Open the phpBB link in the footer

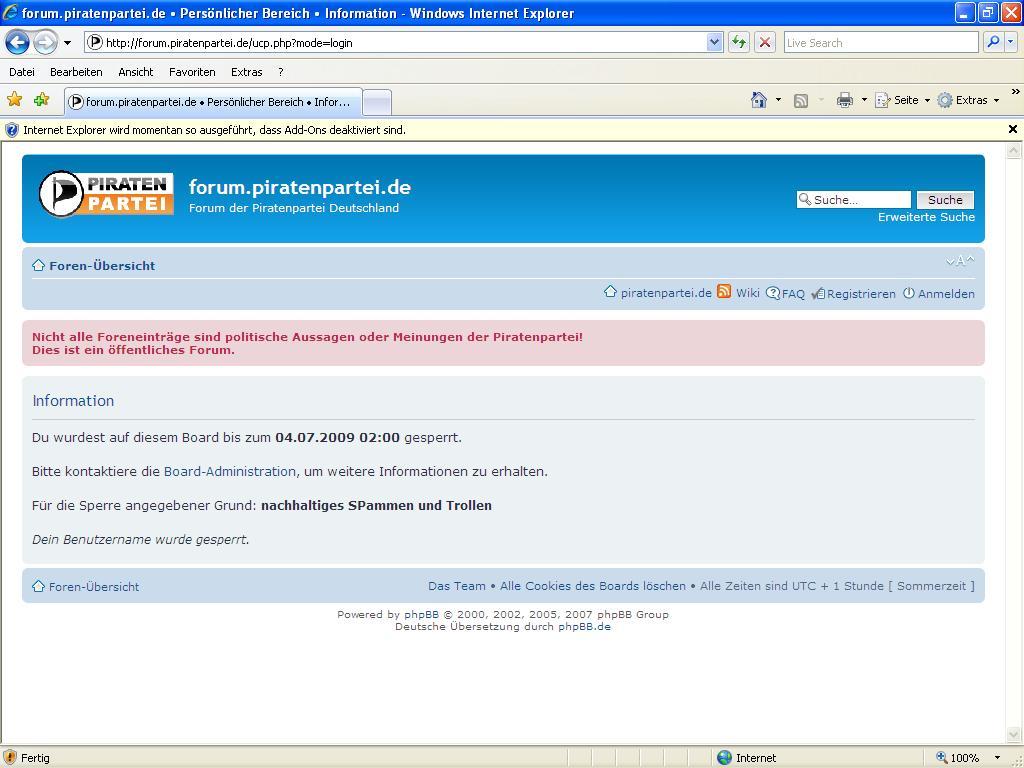pos(422,615)
